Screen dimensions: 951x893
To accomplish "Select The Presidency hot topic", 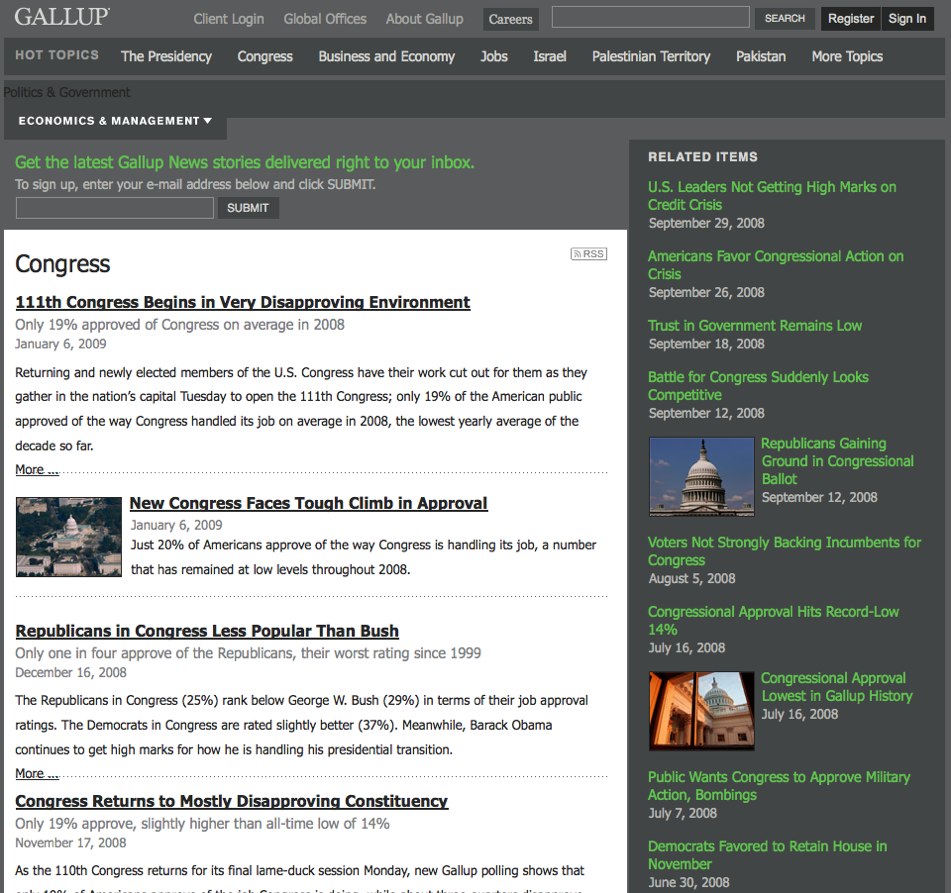I will [166, 56].
